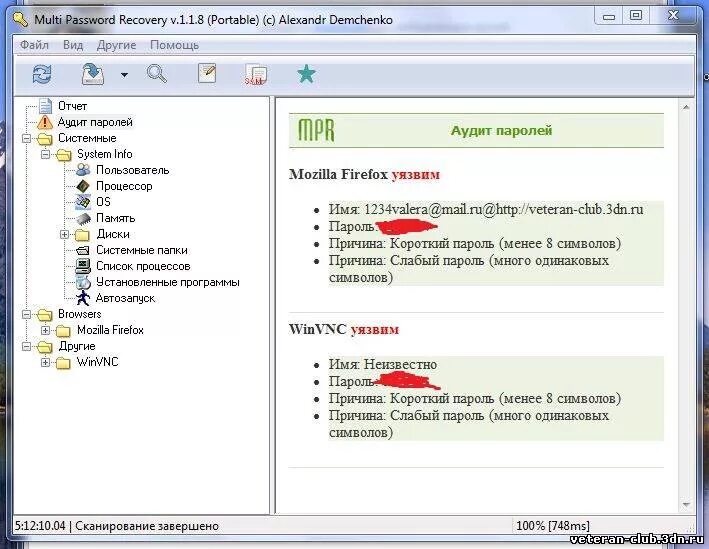Click the SAM import toolbar icon
709x549 pixels.
tap(255, 74)
